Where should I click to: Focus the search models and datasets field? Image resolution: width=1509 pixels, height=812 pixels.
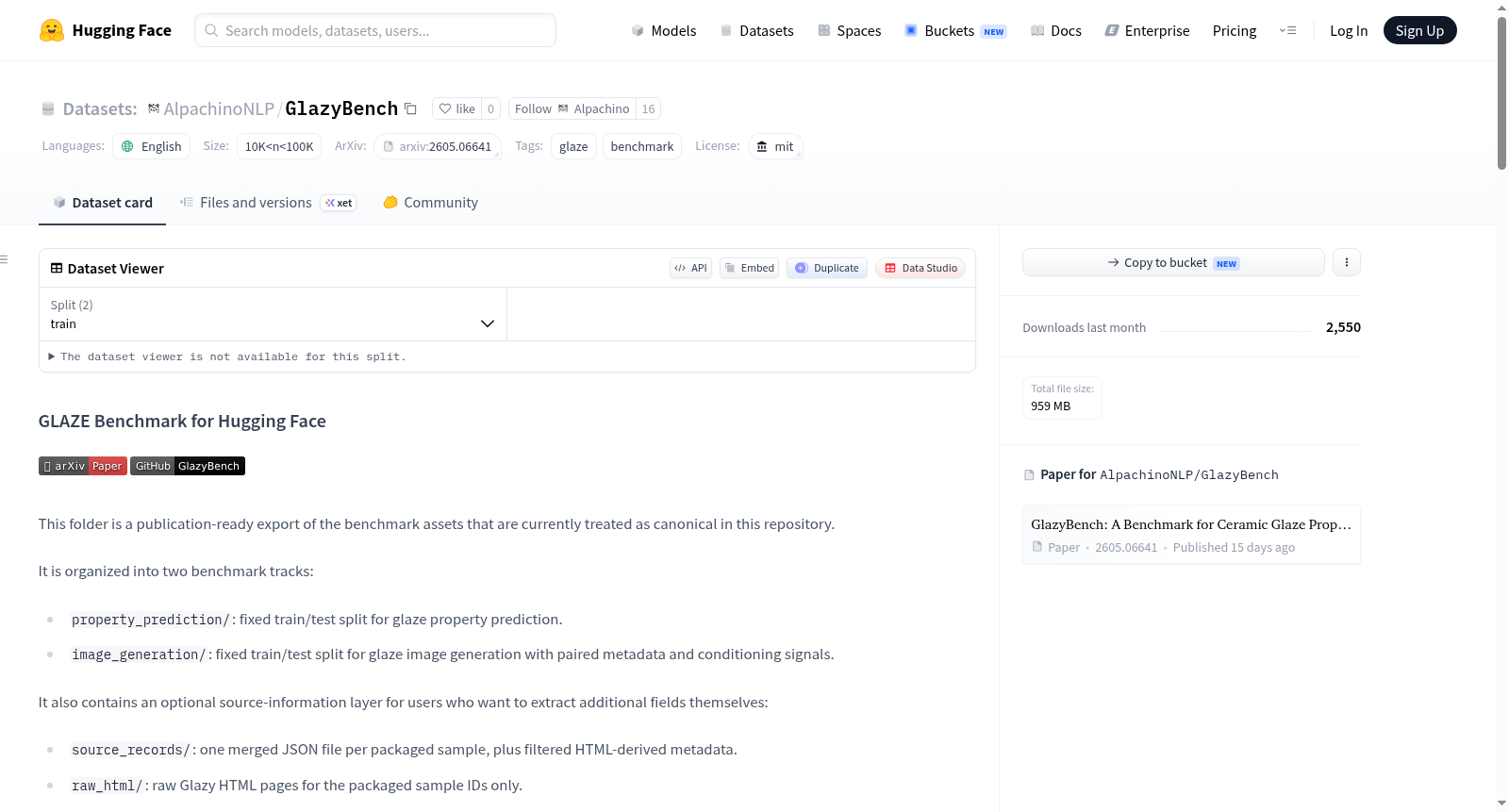(375, 30)
